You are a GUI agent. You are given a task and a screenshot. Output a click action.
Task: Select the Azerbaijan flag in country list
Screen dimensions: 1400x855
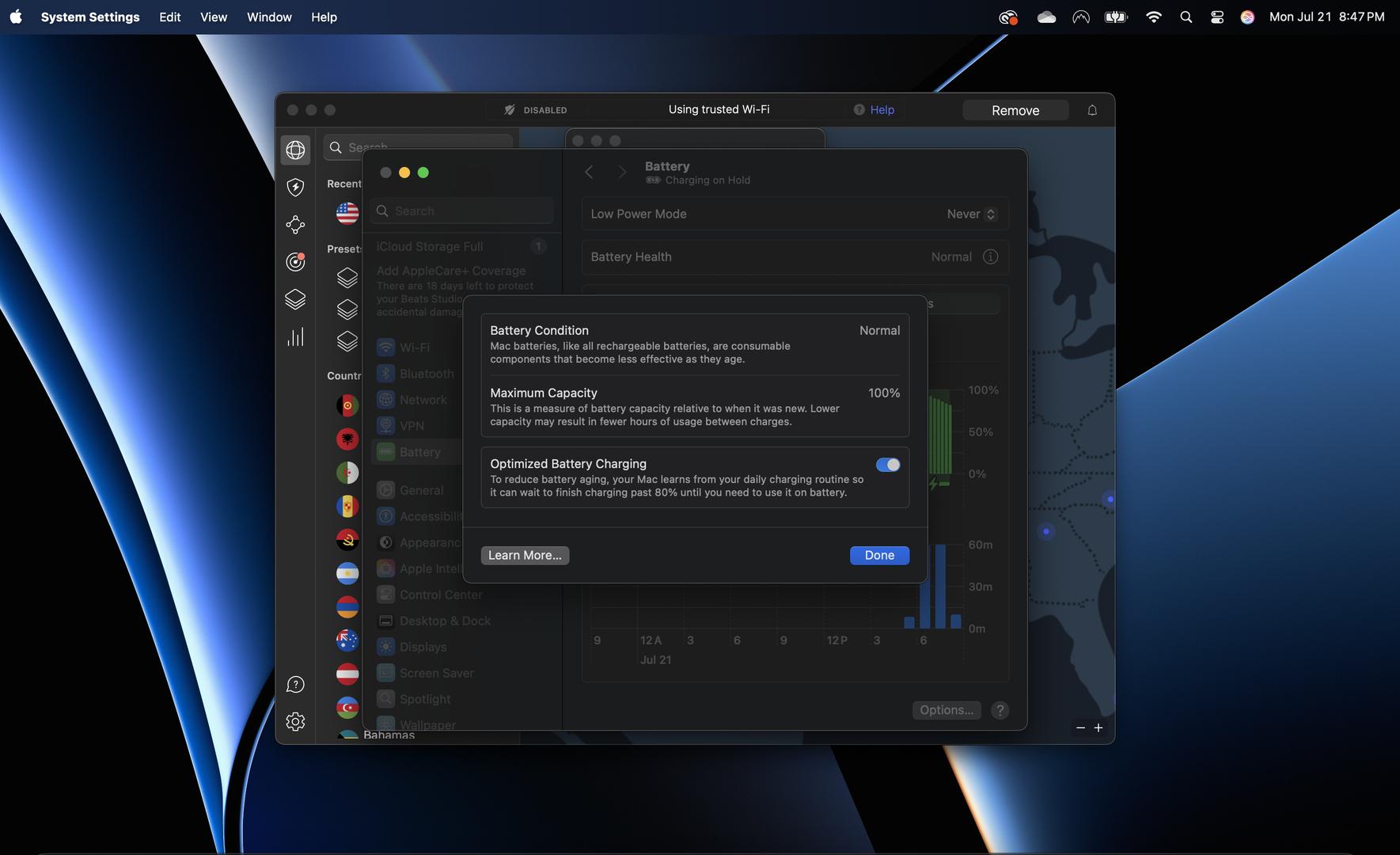[x=347, y=707]
